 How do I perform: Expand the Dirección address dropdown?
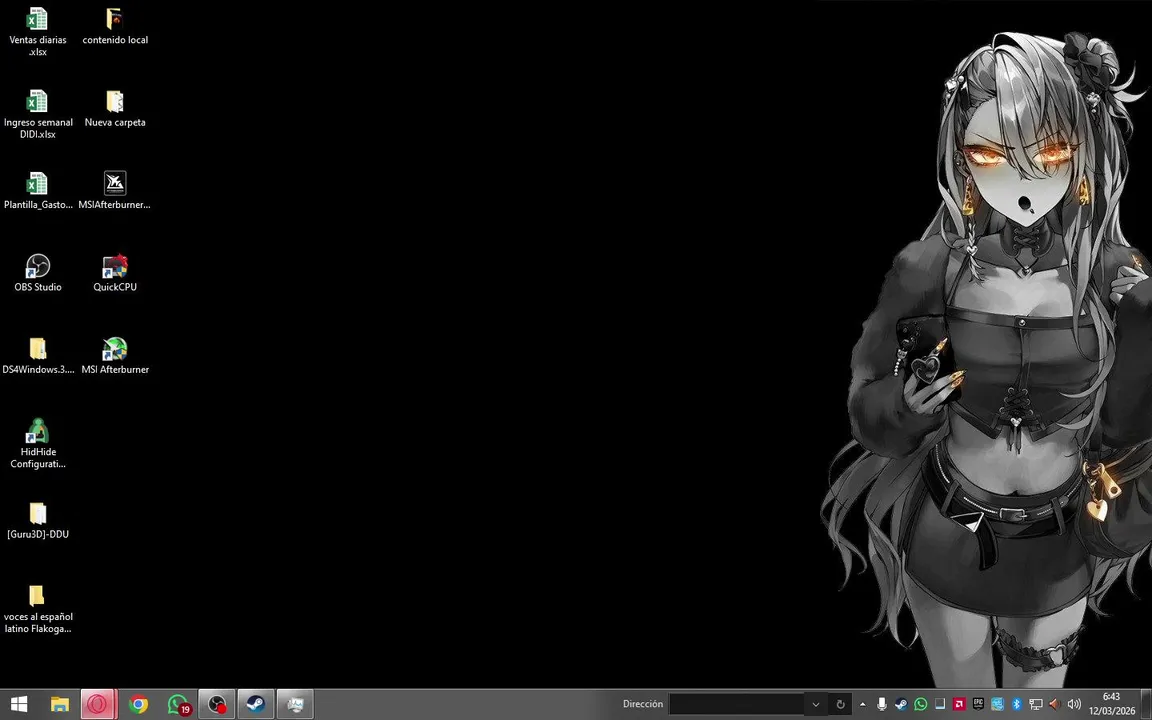tap(816, 704)
